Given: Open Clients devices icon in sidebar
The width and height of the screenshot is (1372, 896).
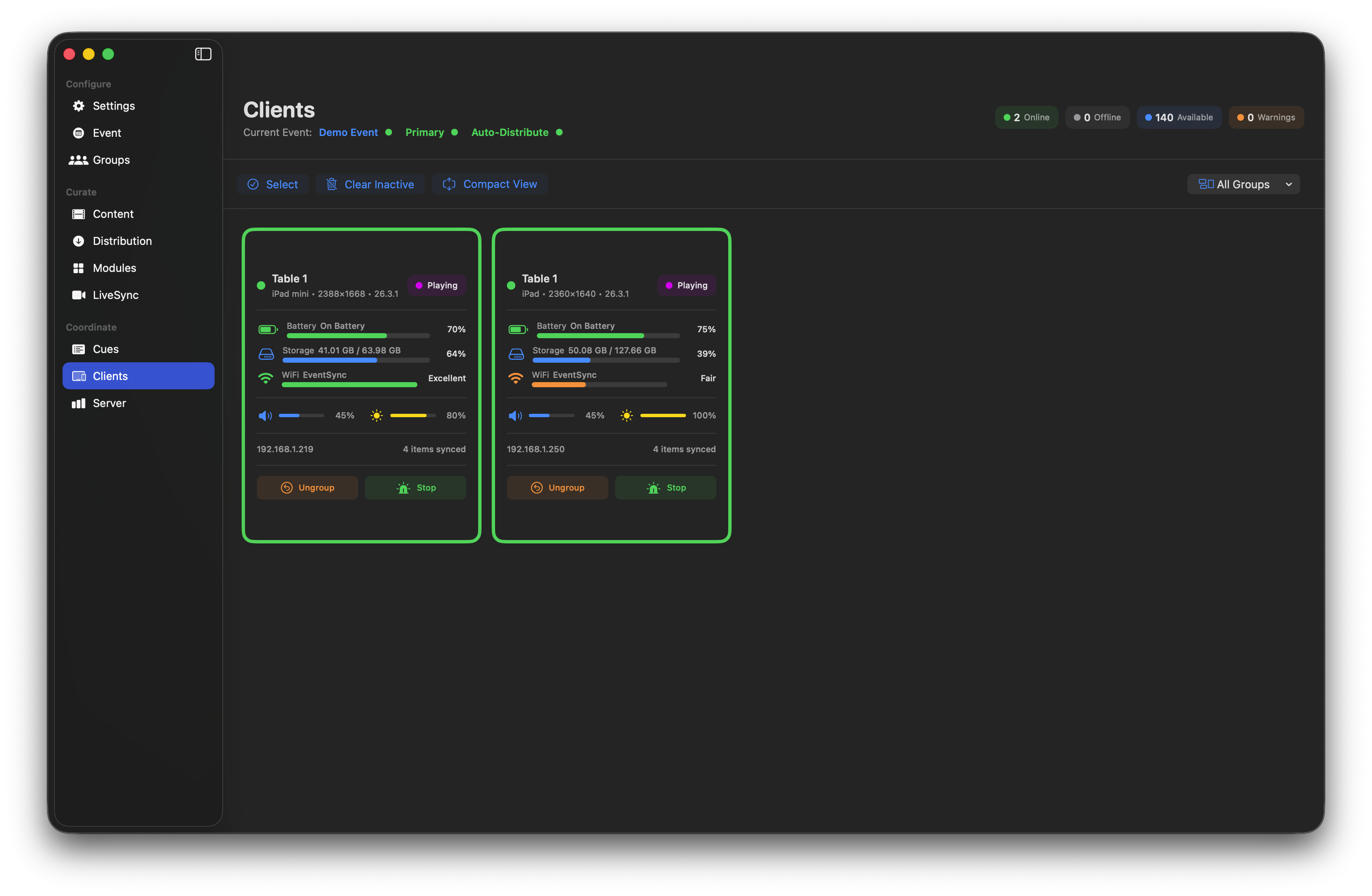Looking at the screenshot, I should click(79, 376).
